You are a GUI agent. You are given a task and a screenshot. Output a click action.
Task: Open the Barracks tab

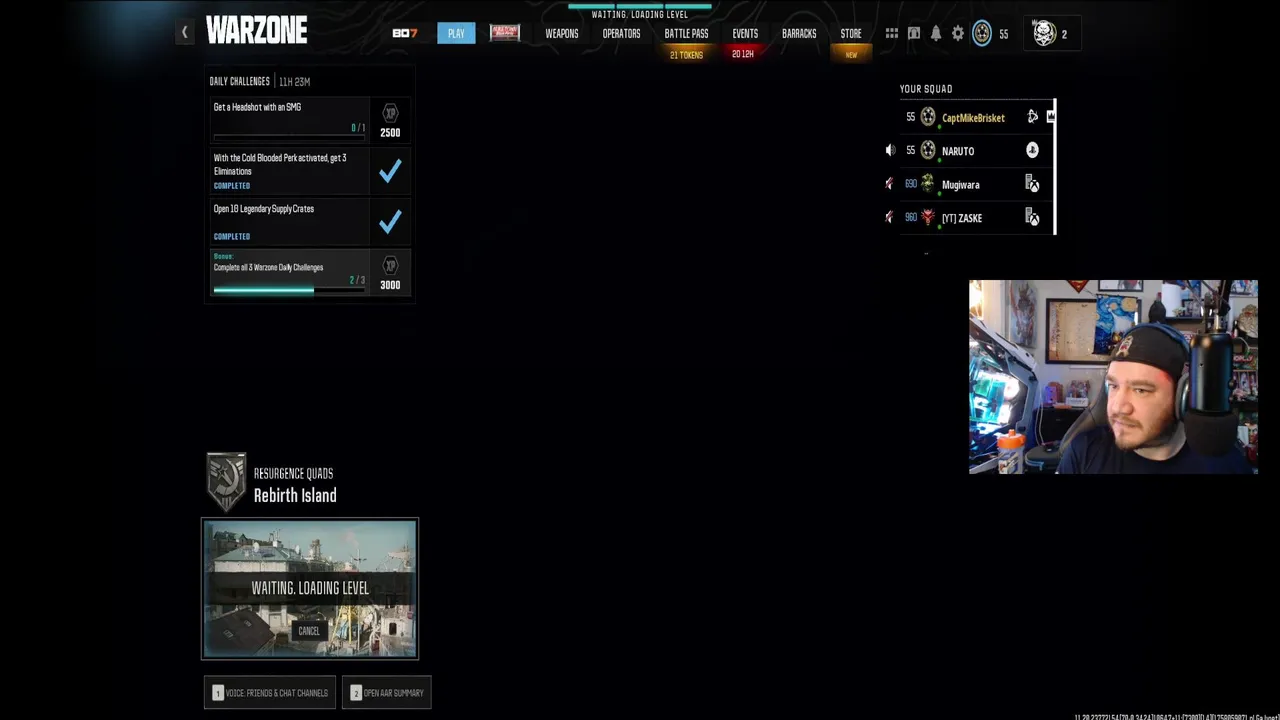[x=799, y=33]
